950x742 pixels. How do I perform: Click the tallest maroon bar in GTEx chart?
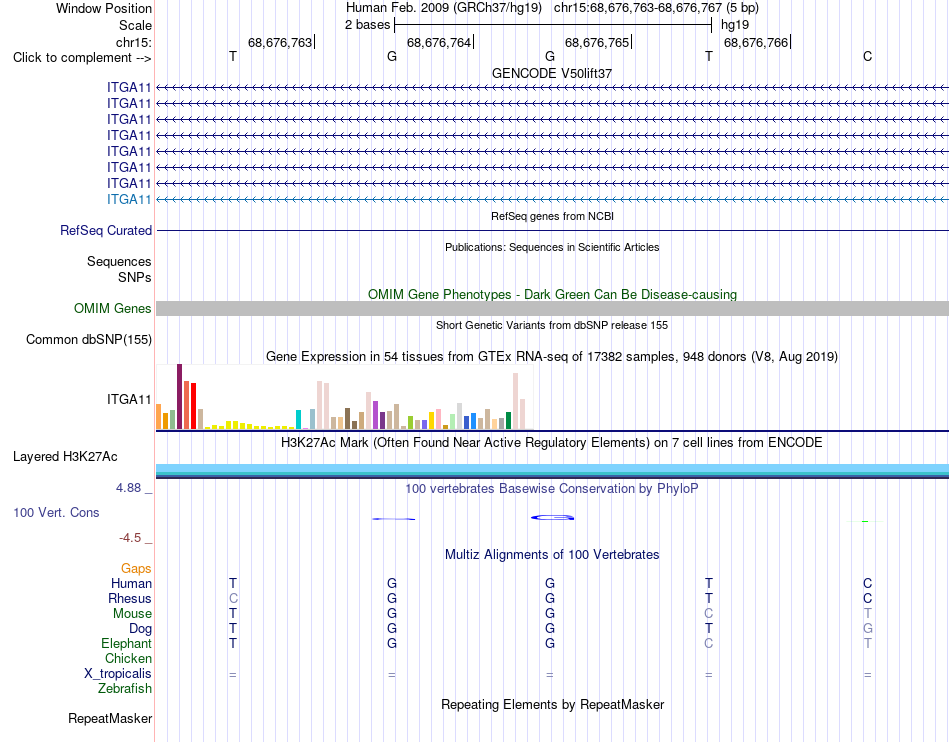pos(179,397)
